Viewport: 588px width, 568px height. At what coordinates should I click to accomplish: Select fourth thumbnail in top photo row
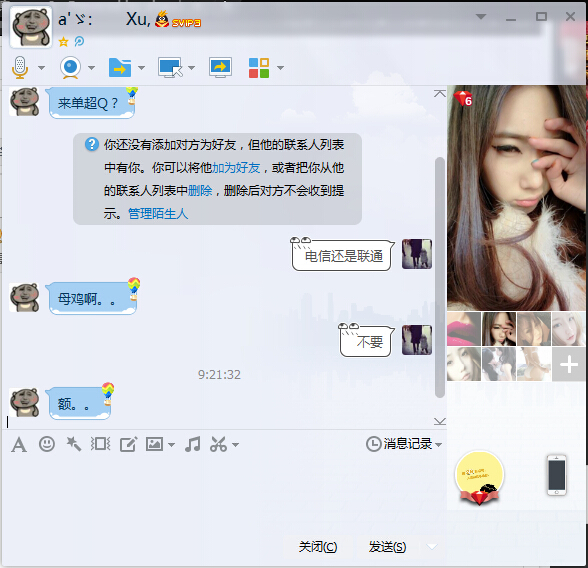pyautogui.click(x=569, y=329)
